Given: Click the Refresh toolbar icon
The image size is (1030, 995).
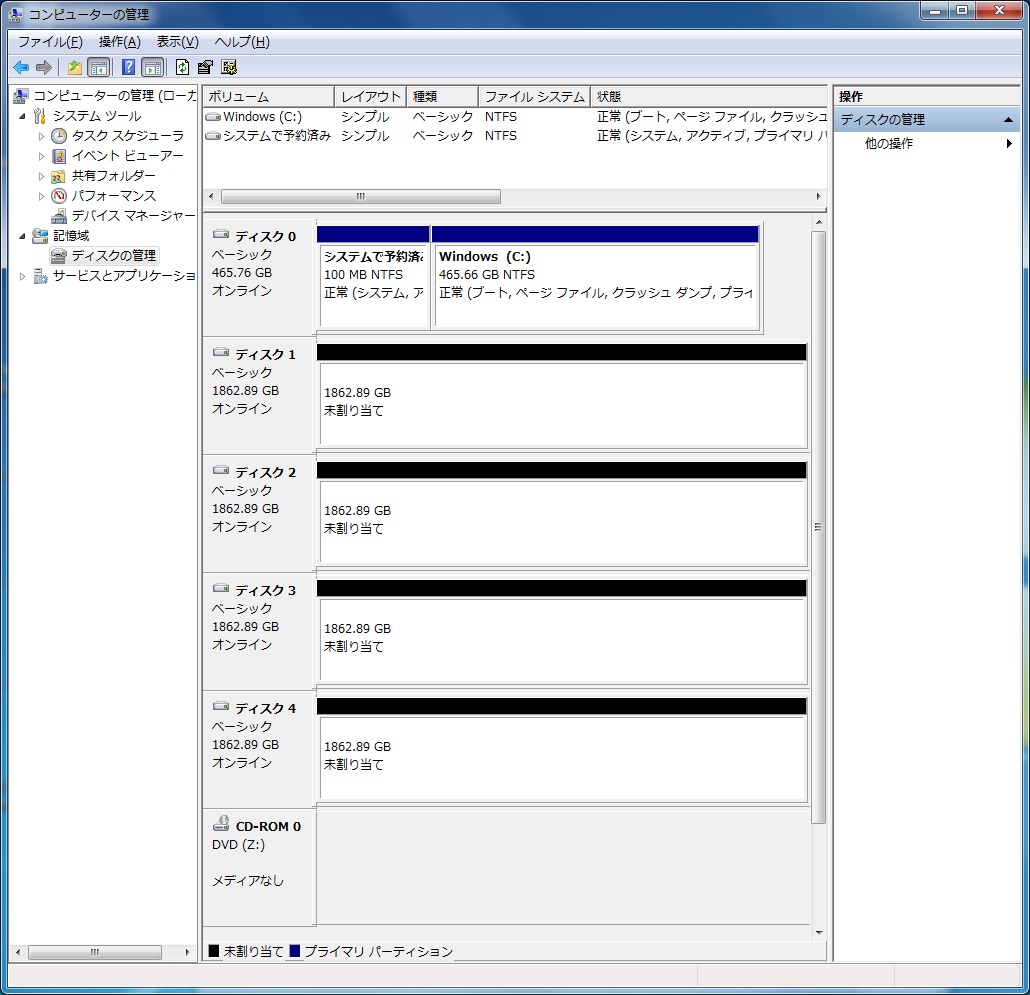Looking at the screenshot, I should point(182,68).
